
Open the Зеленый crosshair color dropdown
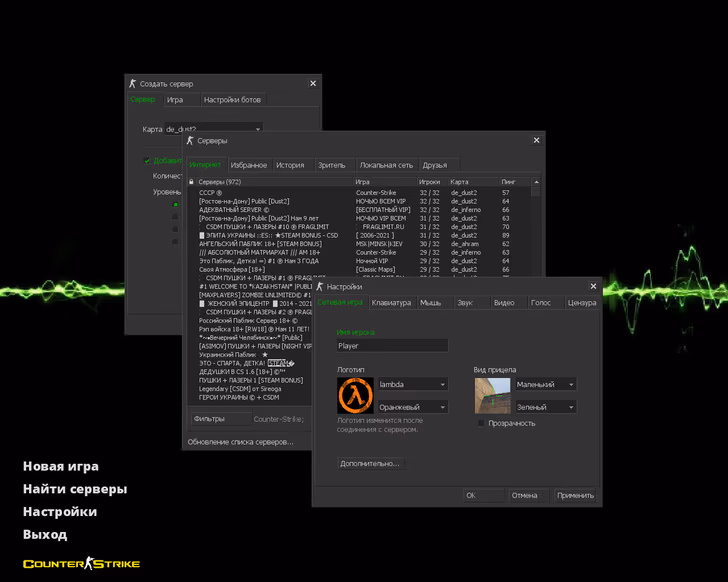[x=545, y=408]
